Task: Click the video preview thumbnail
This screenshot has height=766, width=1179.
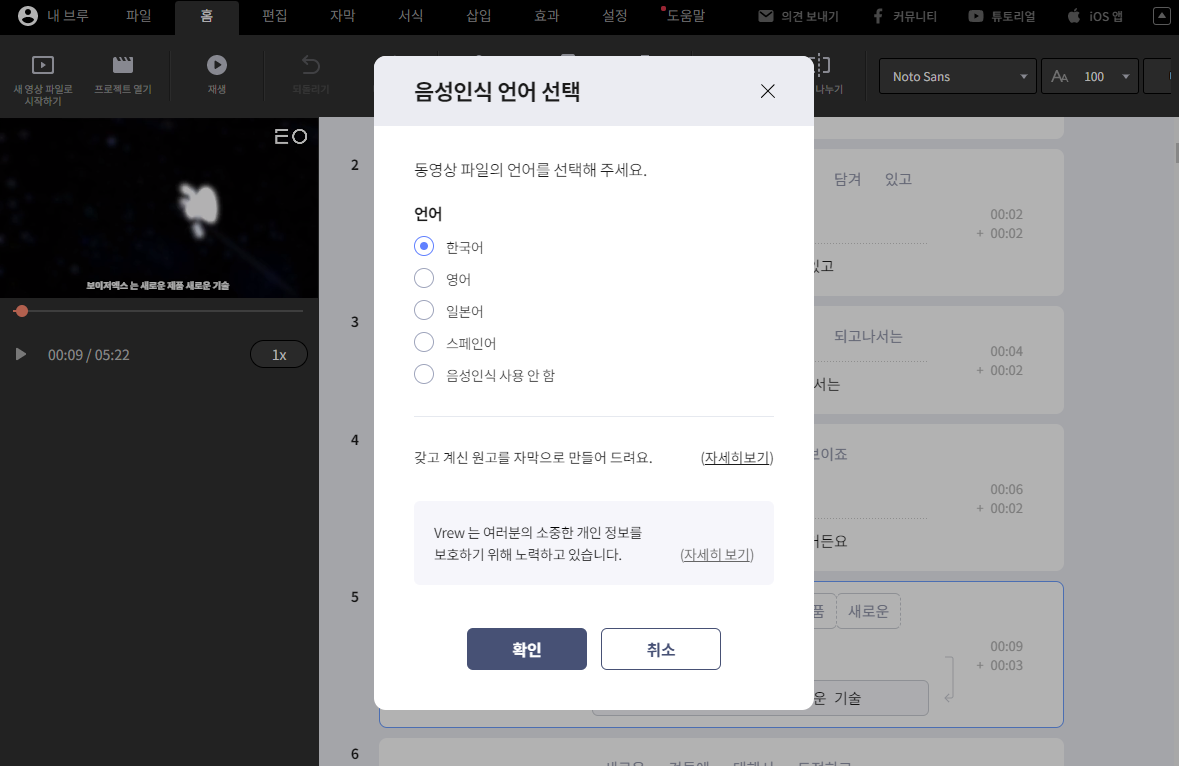Action: [x=159, y=208]
